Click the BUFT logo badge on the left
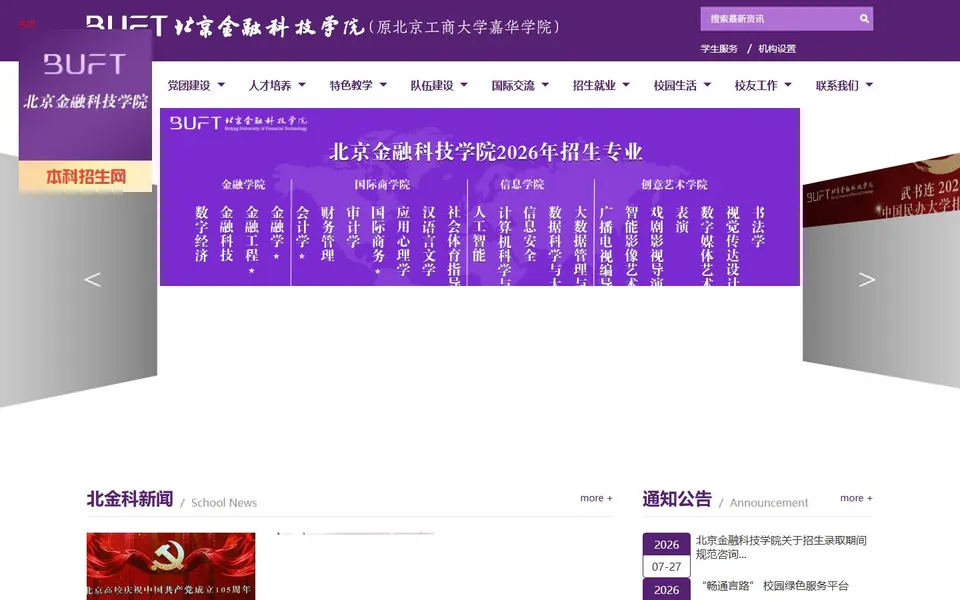Viewport: 960px width, 600px height. pos(85,95)
